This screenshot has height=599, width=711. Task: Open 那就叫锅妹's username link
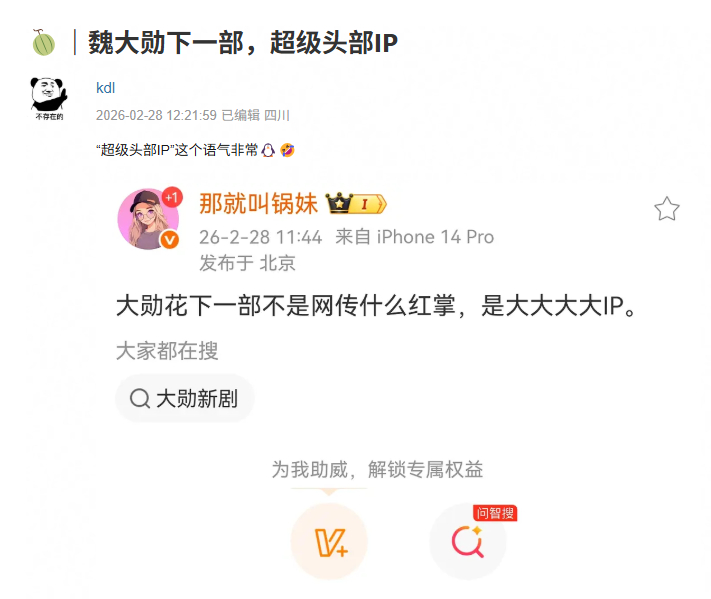coord(258,203)
